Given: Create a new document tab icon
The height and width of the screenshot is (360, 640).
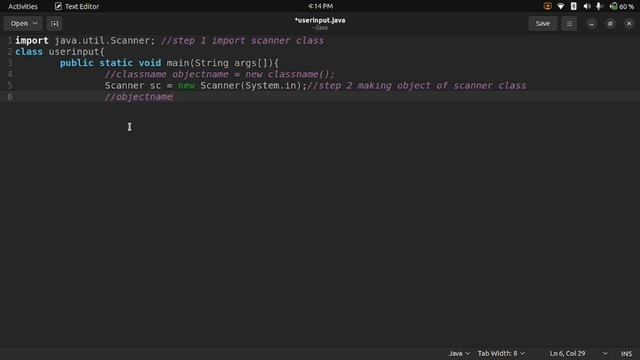Looking at the screenshot, I should click(x=54, y=24).
